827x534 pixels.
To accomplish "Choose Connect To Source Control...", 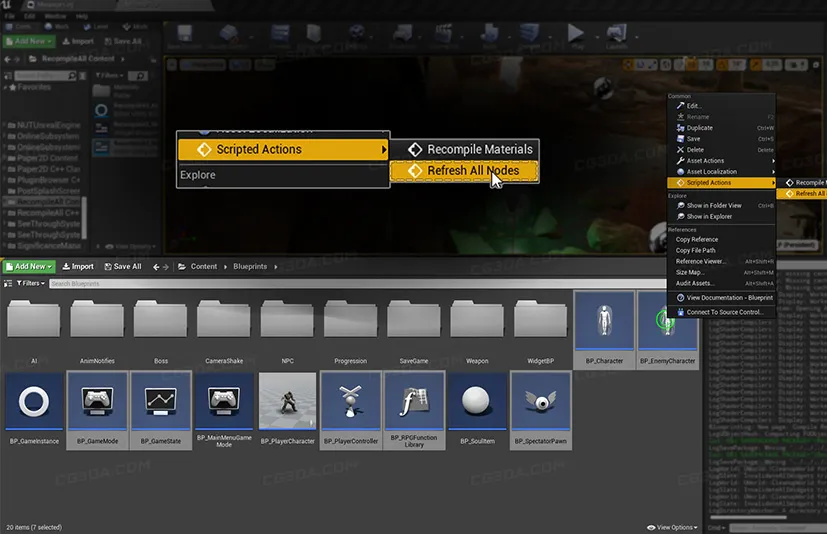I will coord(722,312).
